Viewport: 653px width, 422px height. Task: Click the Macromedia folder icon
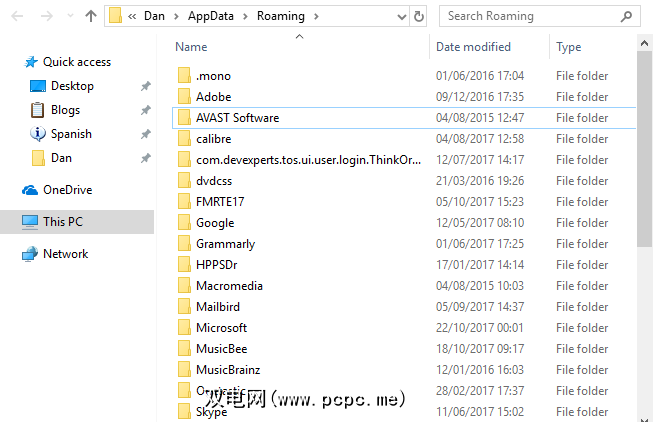point(184,286)
